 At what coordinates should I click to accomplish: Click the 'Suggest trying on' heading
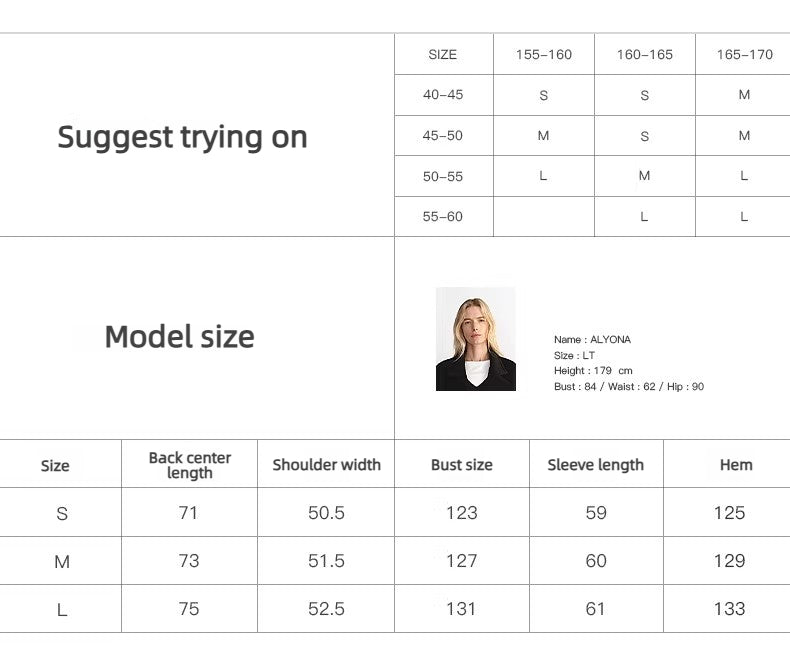[182, 137]
